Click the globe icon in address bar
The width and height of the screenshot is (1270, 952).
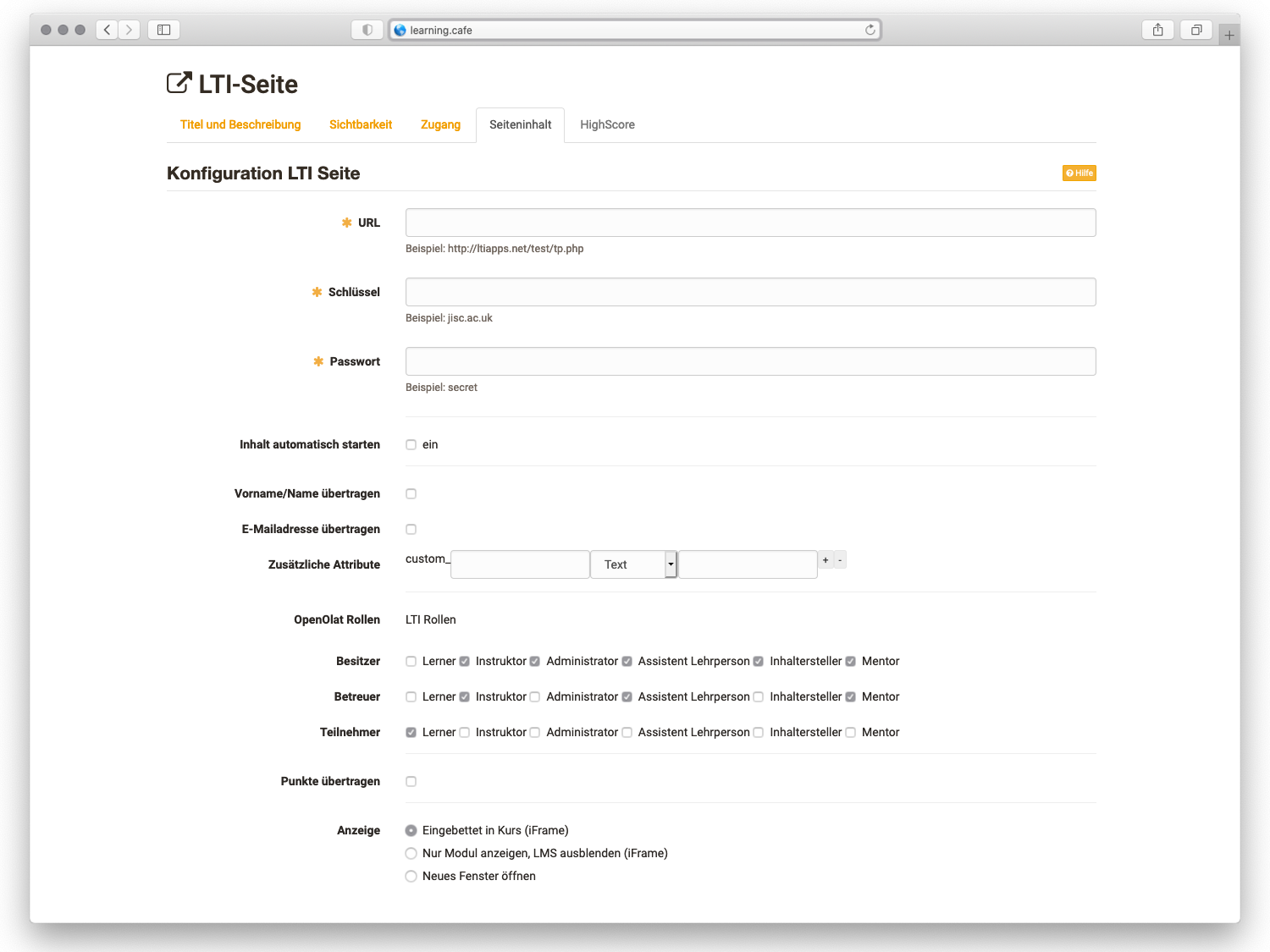pyautogui.click(x=400, y=30)
